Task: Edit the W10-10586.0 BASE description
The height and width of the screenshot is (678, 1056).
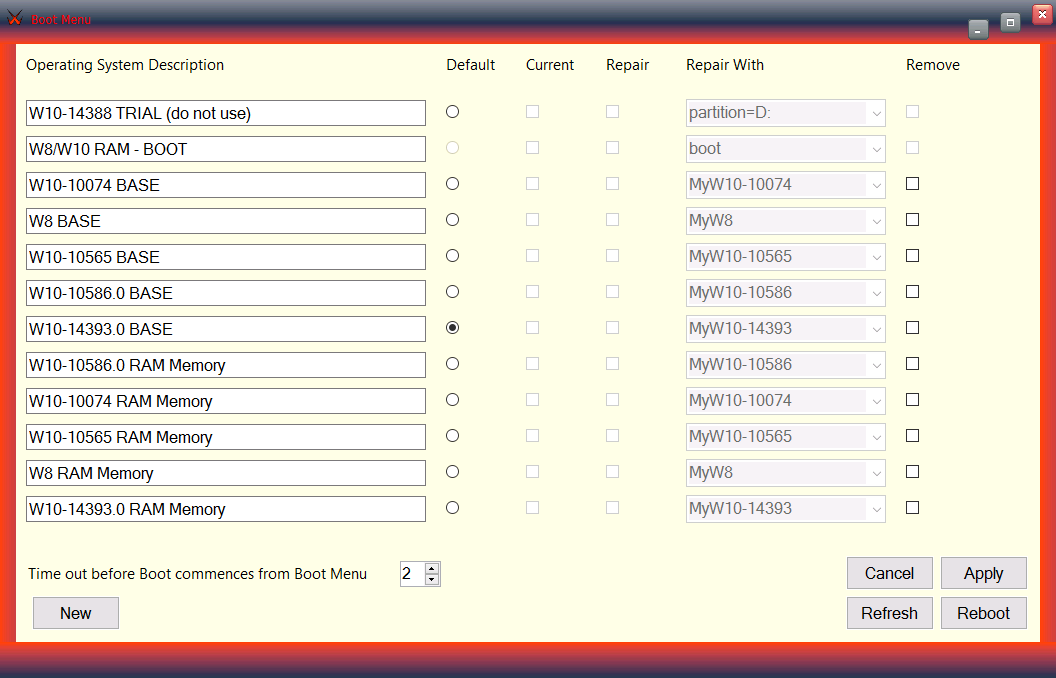Action: 226,293
